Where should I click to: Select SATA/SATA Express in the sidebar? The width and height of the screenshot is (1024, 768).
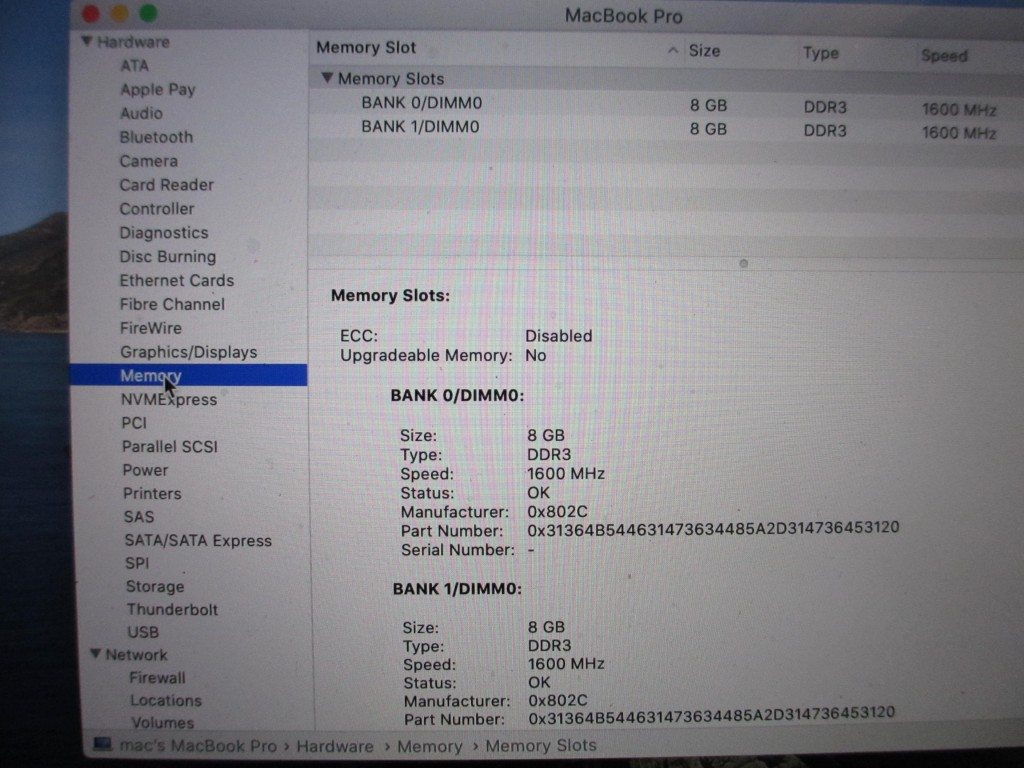click(198, 541)
